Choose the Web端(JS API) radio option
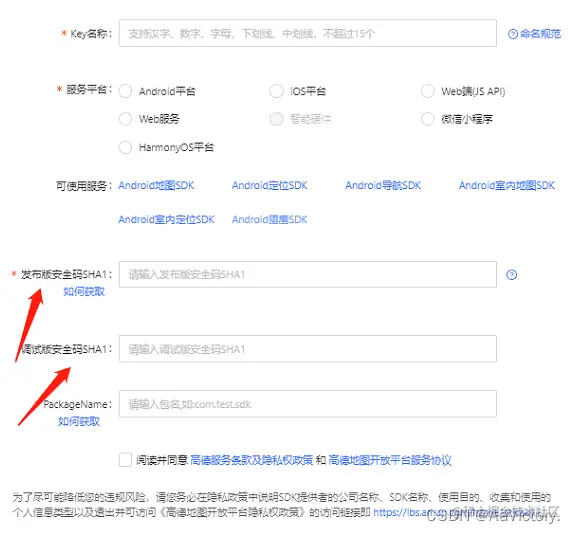575x534 pixels. [x=428, y=91]
